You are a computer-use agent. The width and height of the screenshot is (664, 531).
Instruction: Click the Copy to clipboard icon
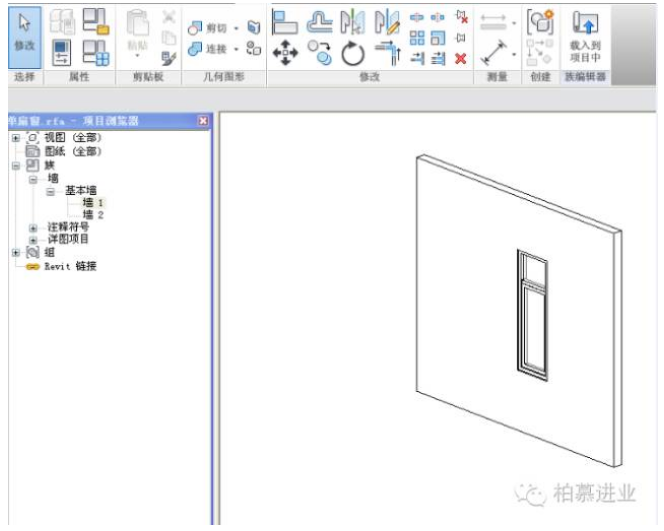coord(169,38)
